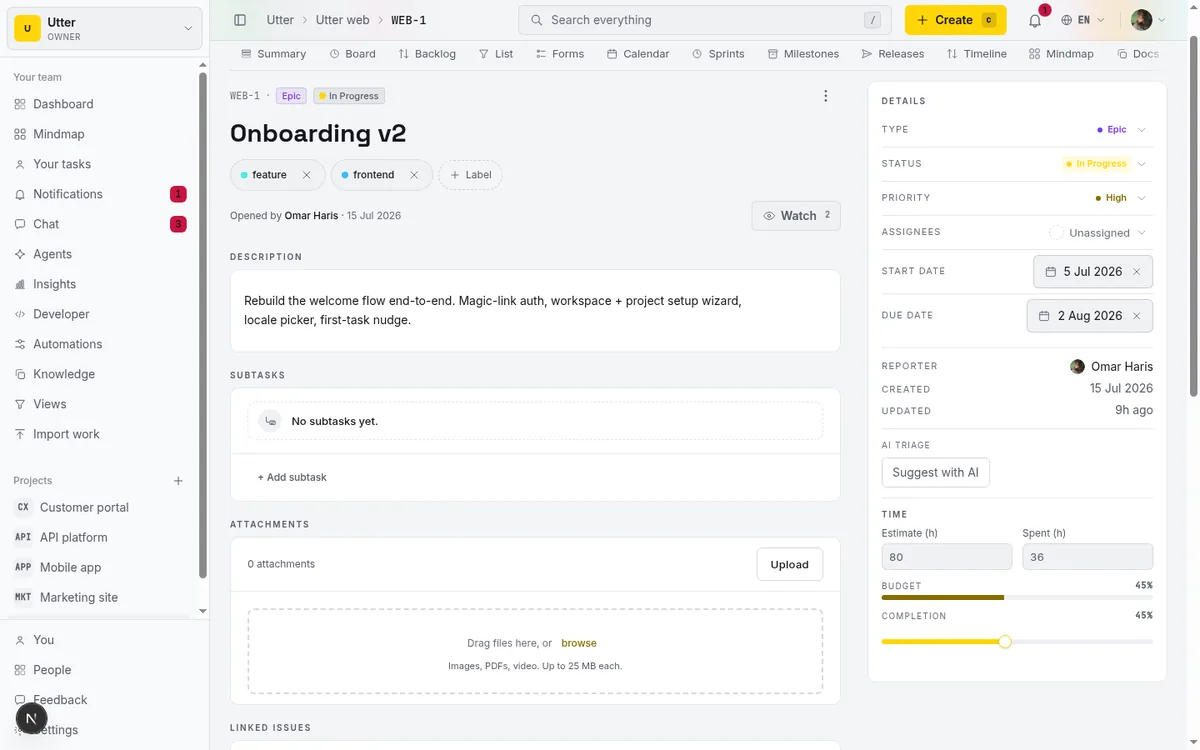Remove the feature label
The image size is (1200, 750).
pyautogui.click(x=306, y=175)
